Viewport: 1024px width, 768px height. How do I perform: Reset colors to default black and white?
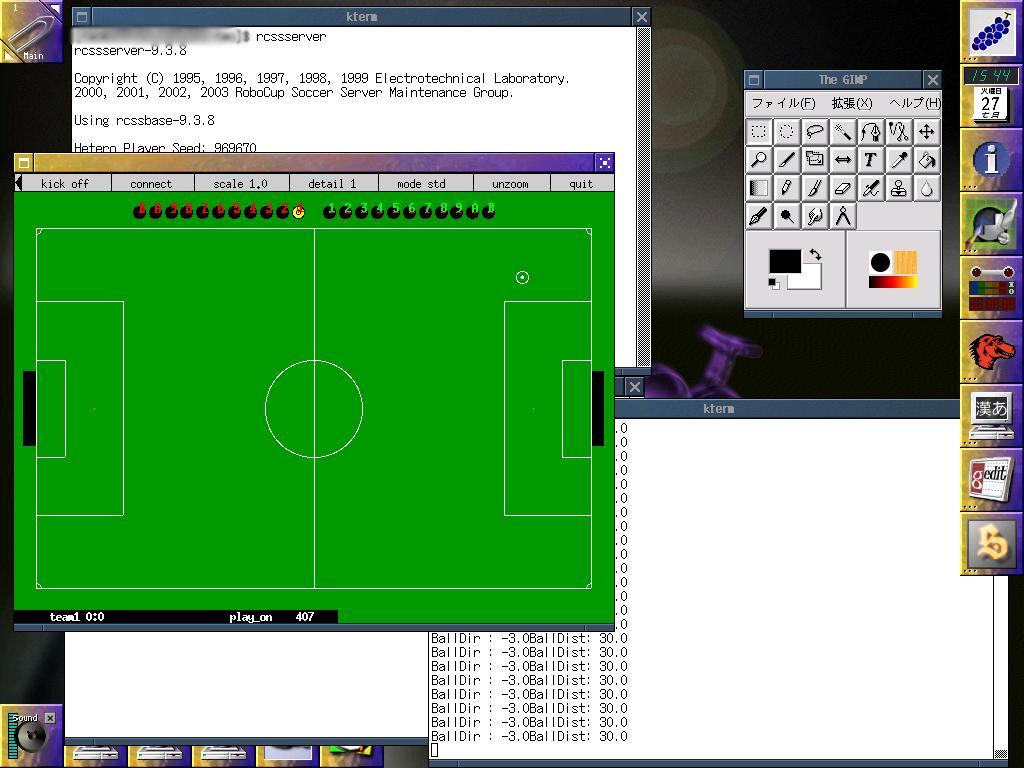point(774,284)
